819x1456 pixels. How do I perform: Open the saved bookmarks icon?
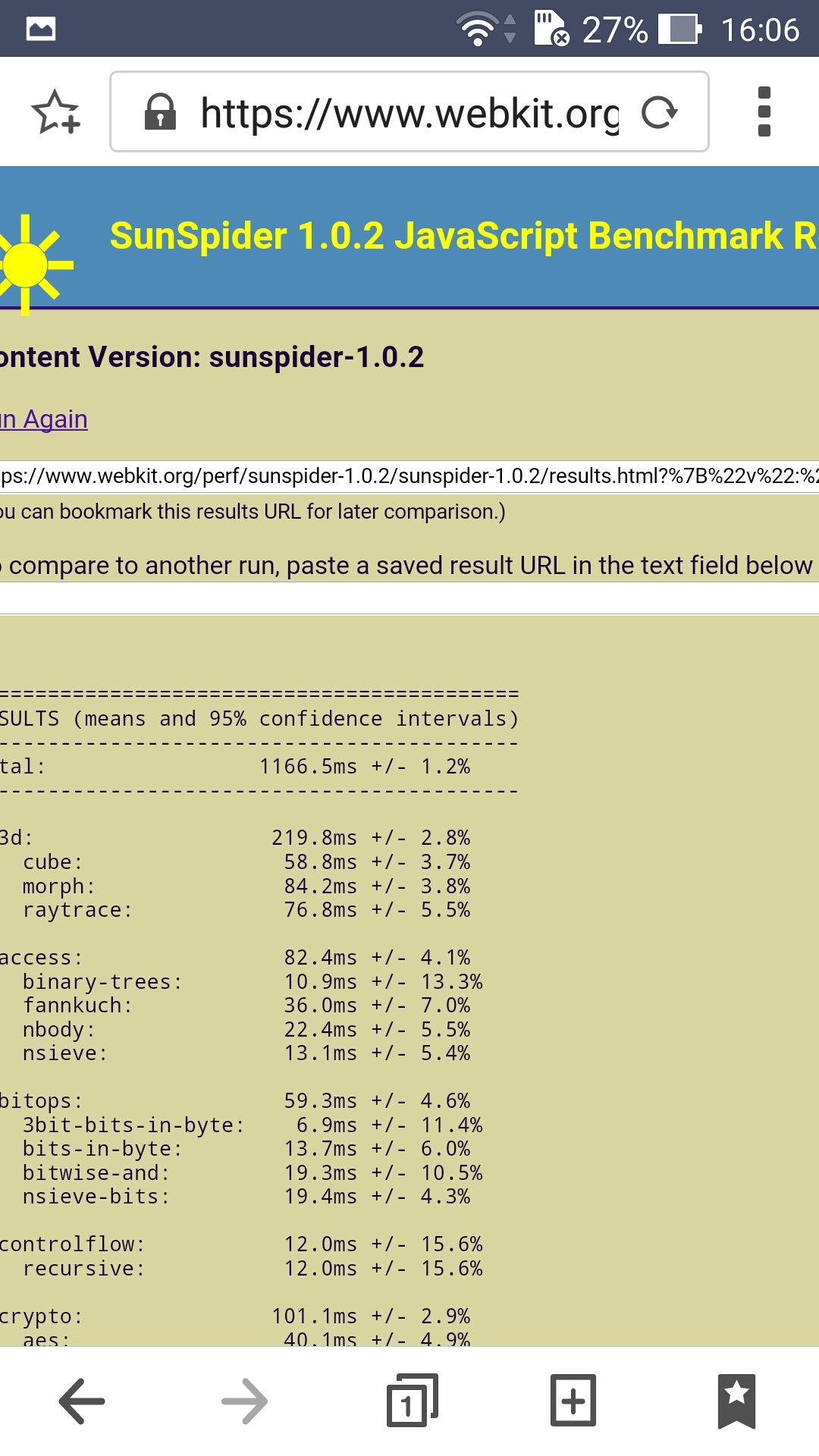point(736,1401)
